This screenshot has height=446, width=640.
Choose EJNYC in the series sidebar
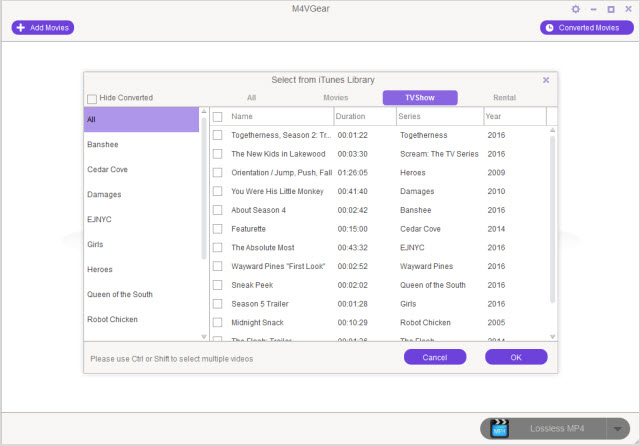(x=141, y=220)
